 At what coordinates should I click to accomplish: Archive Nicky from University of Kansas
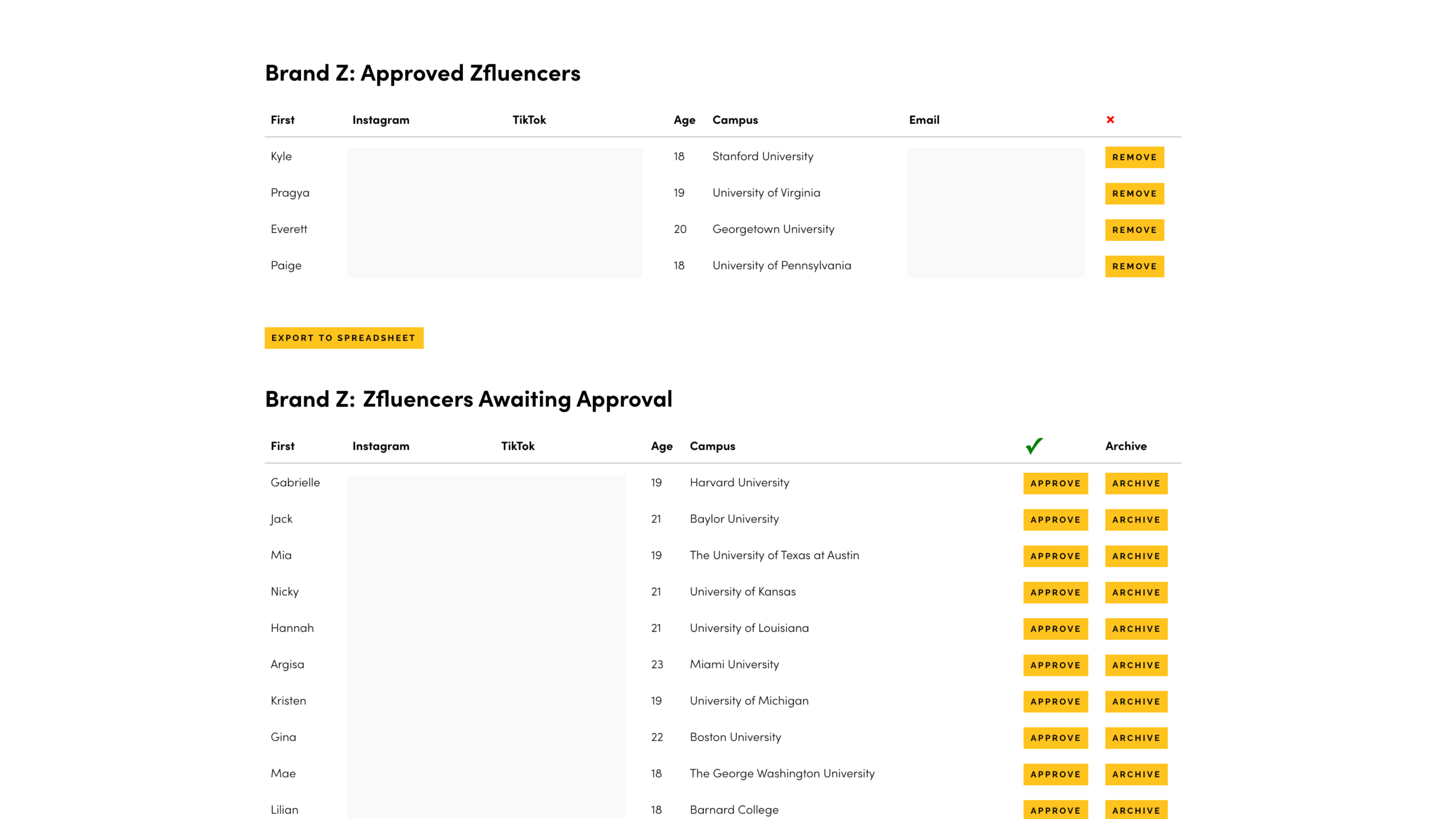[x=1136, y=592]
